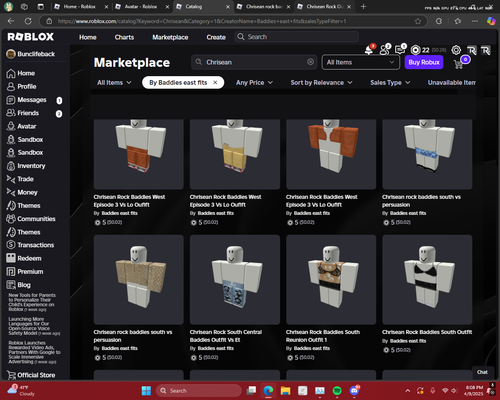500x400 pixels.
Task: Click the Buy Robux button
Action: tap(424, 62)
